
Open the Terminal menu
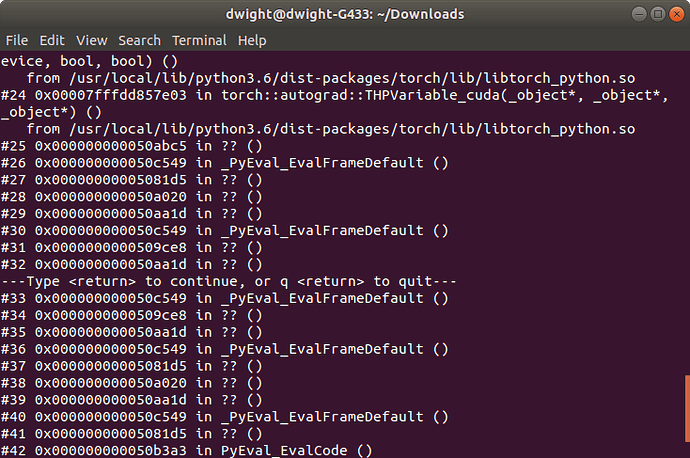[199, 40]
